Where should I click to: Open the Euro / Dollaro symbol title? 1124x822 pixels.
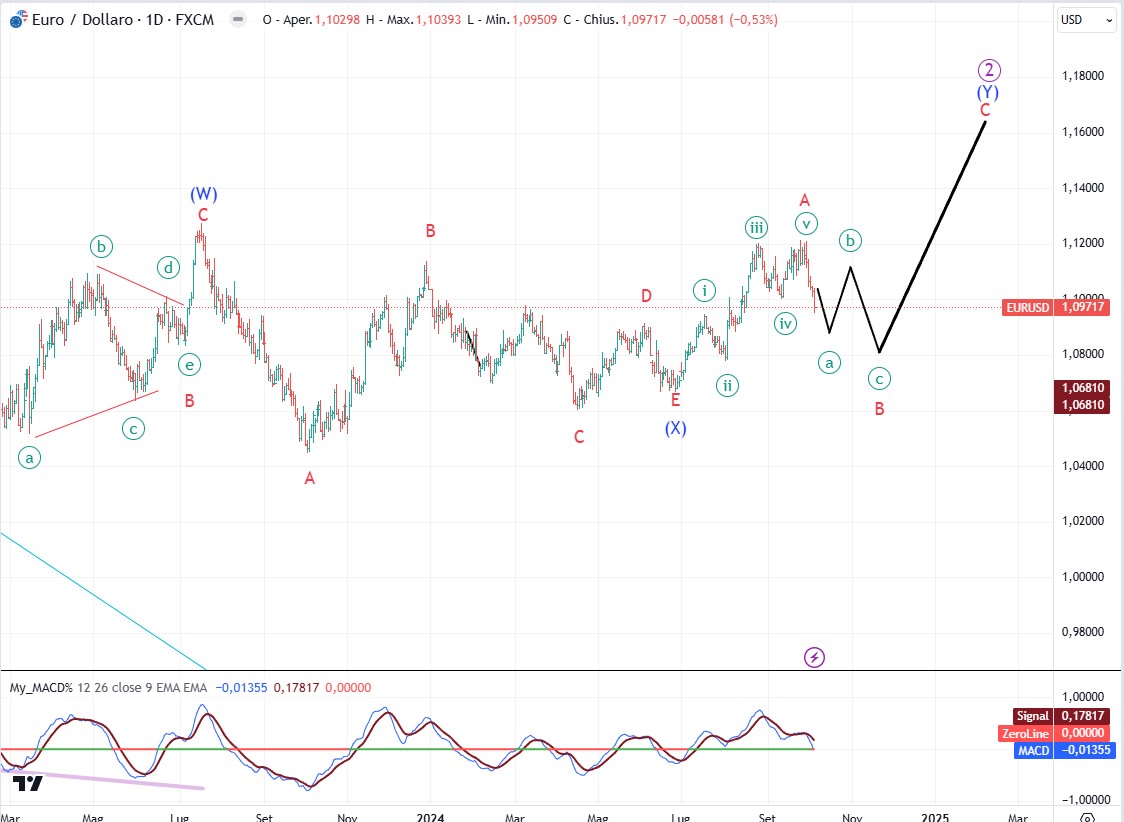click(x=123, y=19)
